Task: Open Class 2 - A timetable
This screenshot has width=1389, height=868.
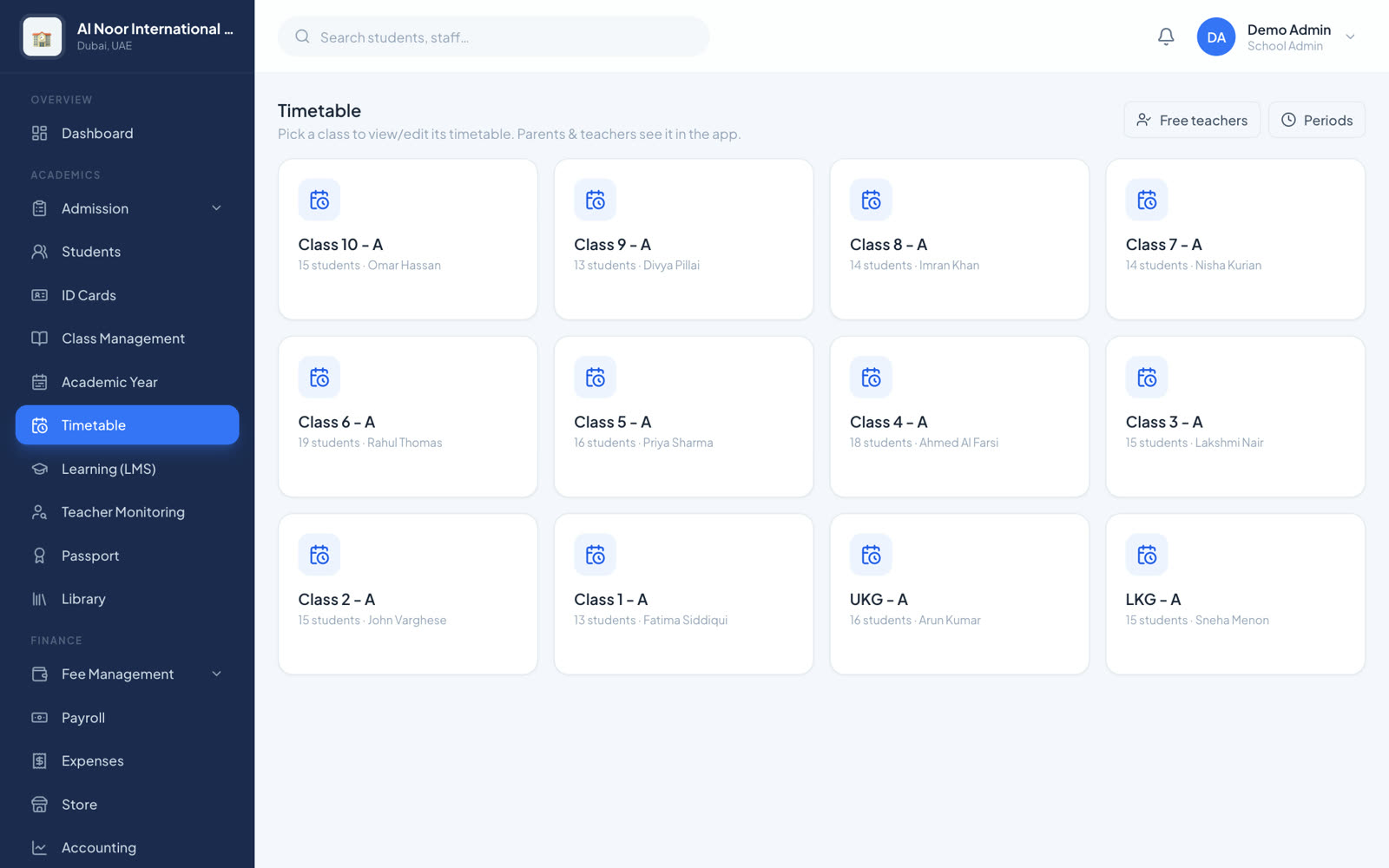Action: (408, 594)
